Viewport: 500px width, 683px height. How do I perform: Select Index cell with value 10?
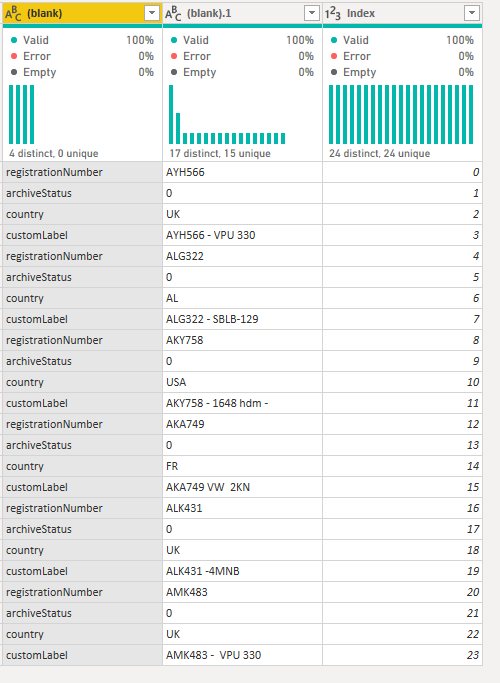(x=402, y=382)
